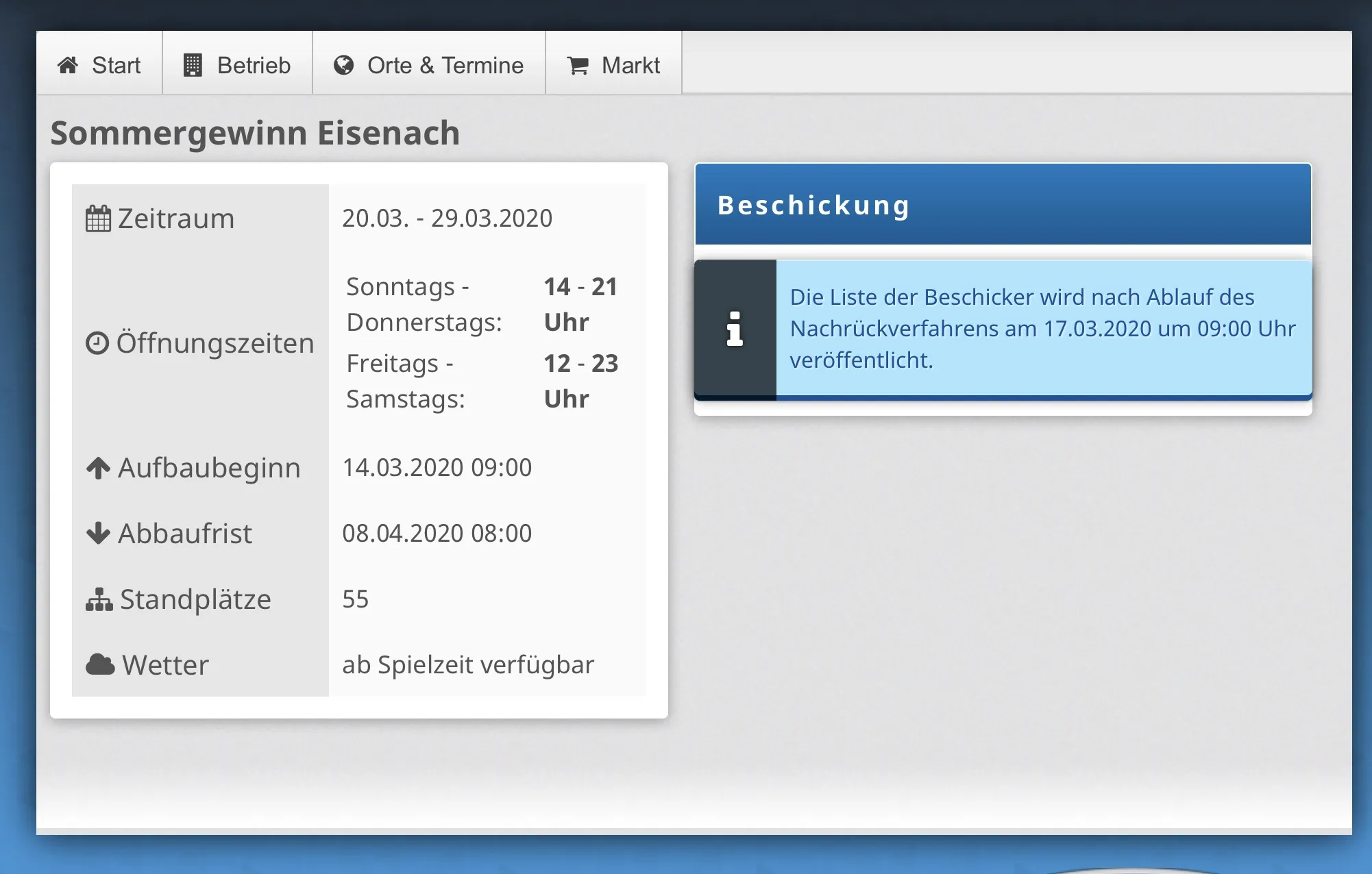Click the Sommergewinn Eisenach heading
The height and width of the screenshot is (874, 1372).
point(255,133)
